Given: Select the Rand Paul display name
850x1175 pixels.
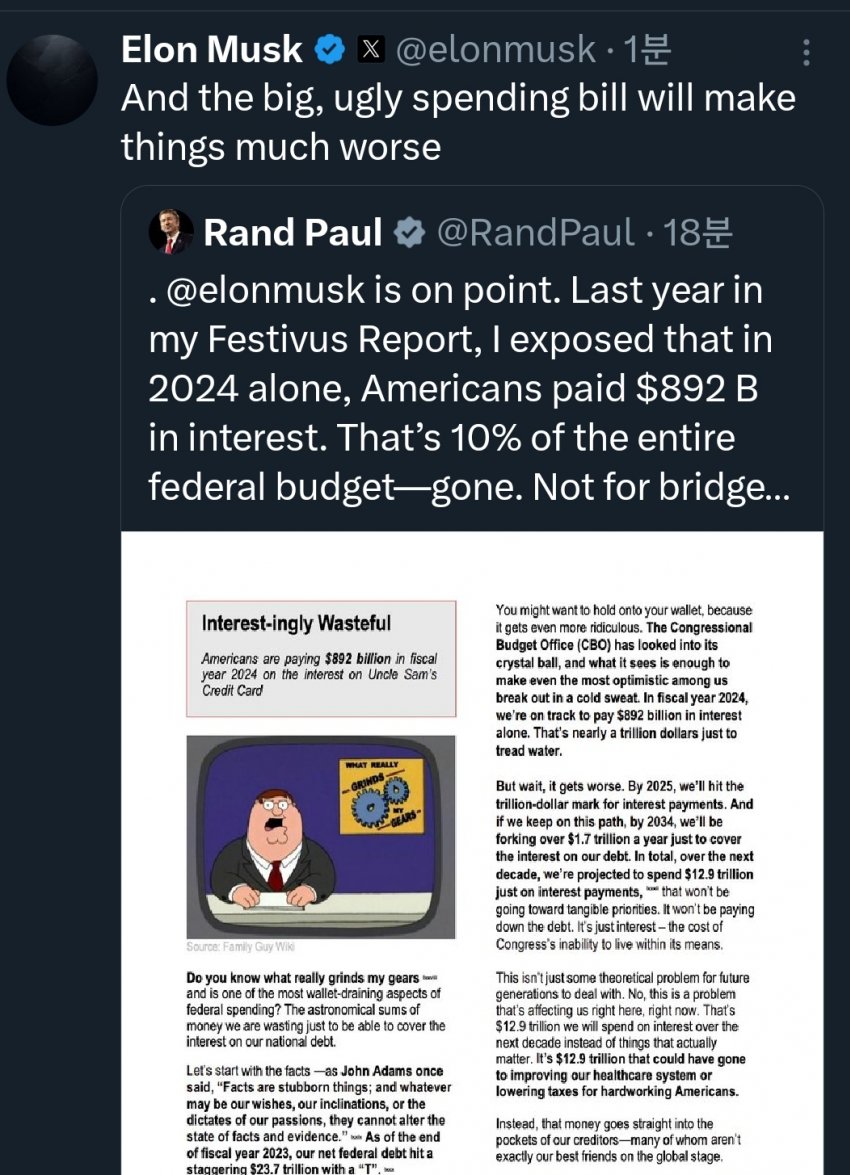Looking at the screenshot, I should coord(292,233).
